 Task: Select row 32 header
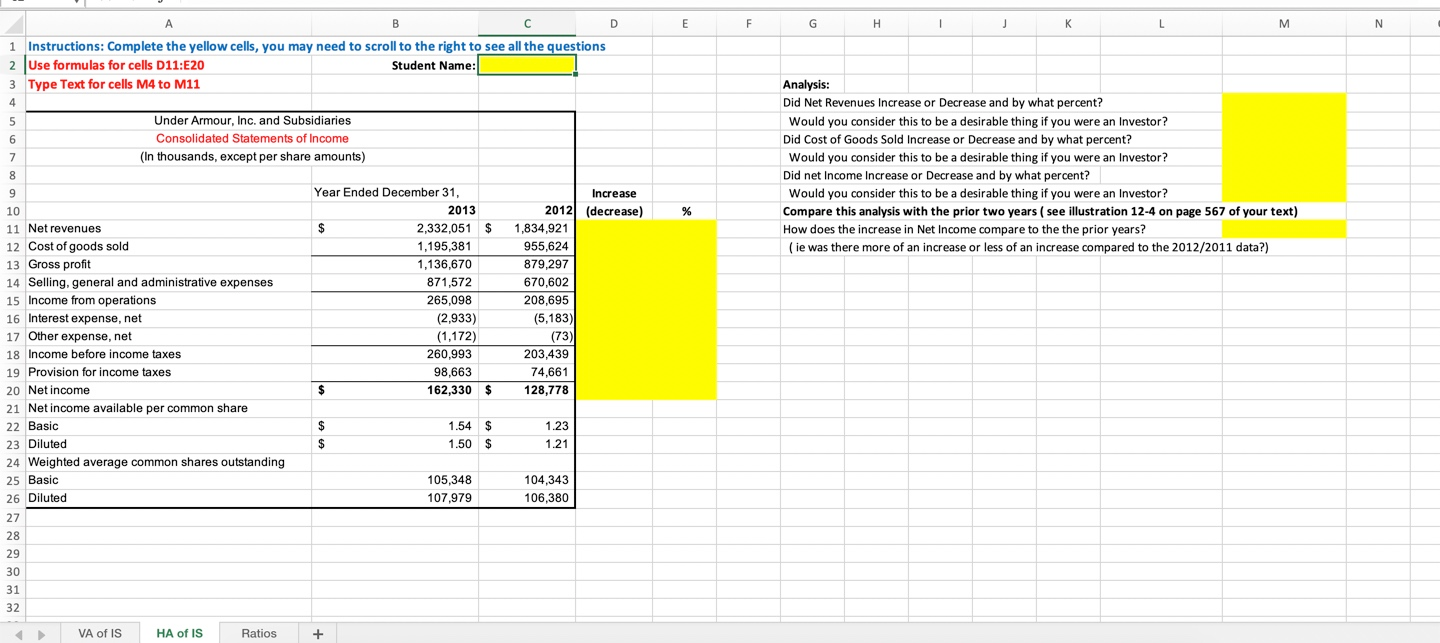pyautogui.click(x=12, y=606)
